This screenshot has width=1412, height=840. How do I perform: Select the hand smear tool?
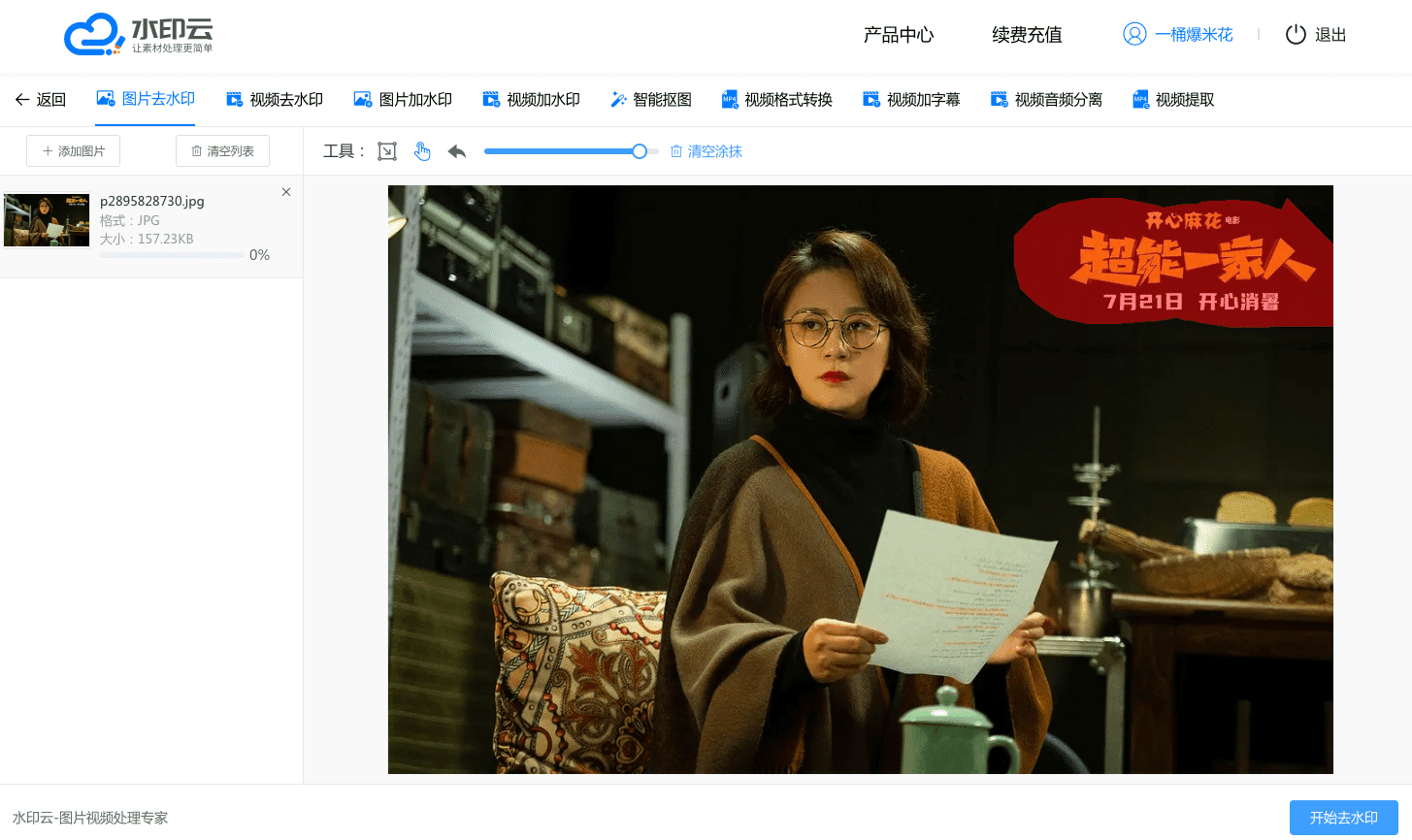422,151
